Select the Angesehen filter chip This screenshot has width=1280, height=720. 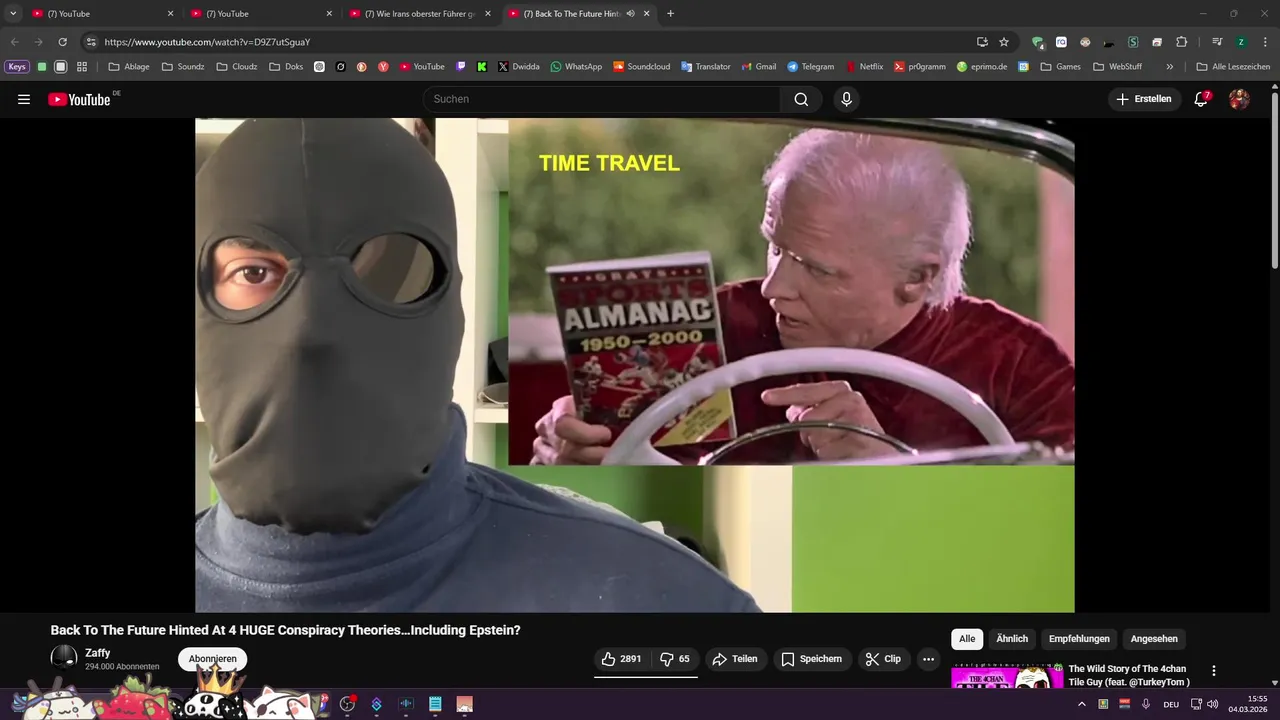[1154, 639]
